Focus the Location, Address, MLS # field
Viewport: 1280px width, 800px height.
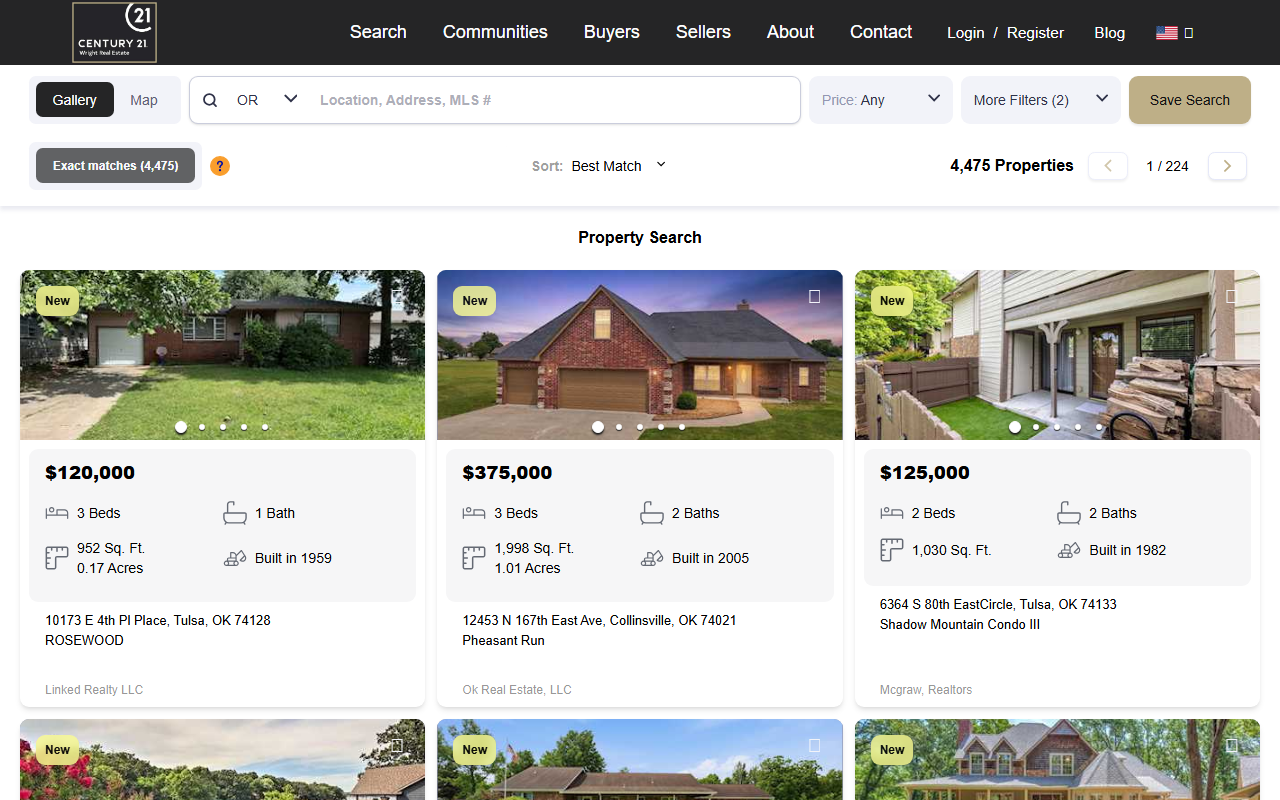[x=555, y=100]
